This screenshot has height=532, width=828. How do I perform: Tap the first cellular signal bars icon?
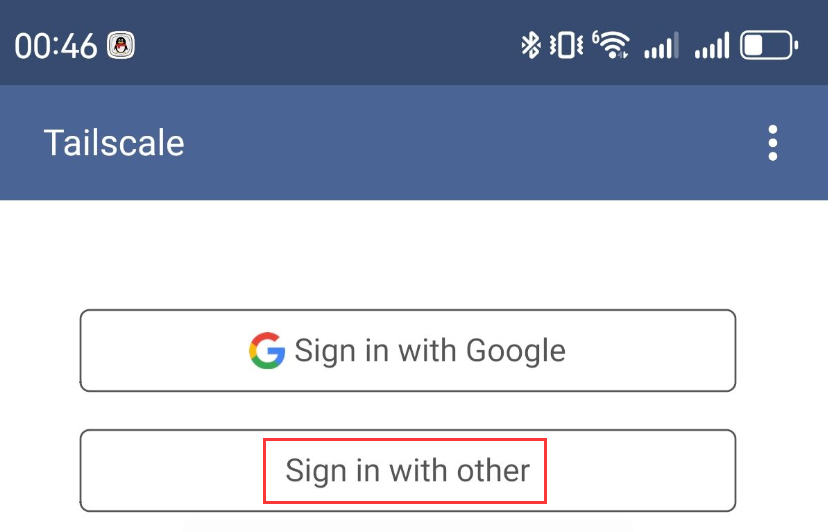pyautogui.click(x=661, y=45)
